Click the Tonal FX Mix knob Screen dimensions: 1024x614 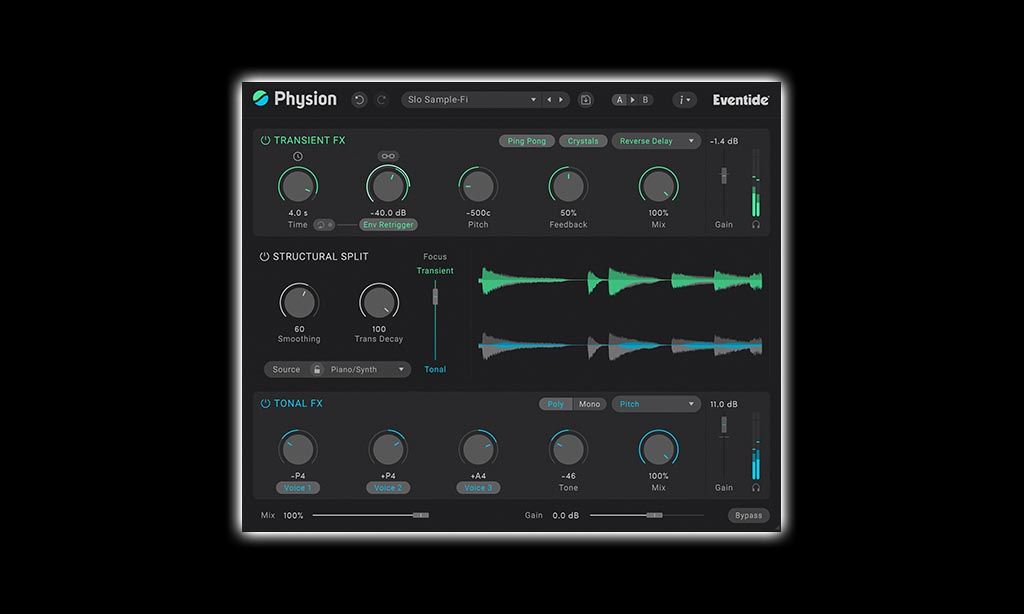point(658,449)
